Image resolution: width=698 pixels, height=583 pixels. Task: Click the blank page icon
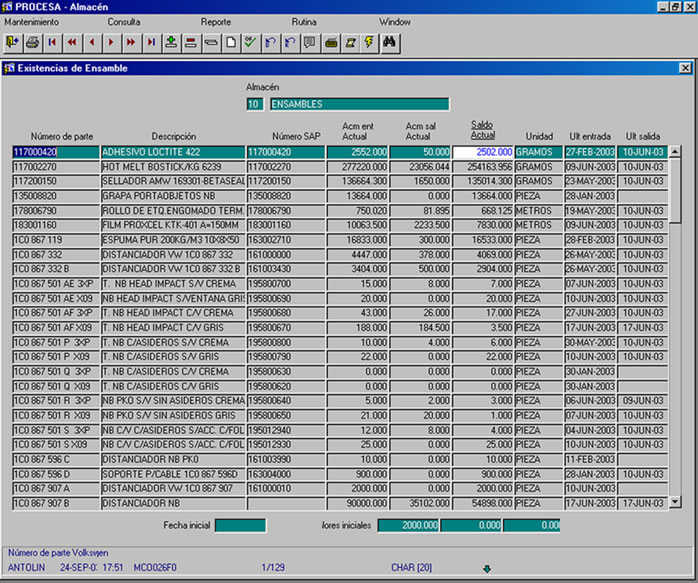230,42
